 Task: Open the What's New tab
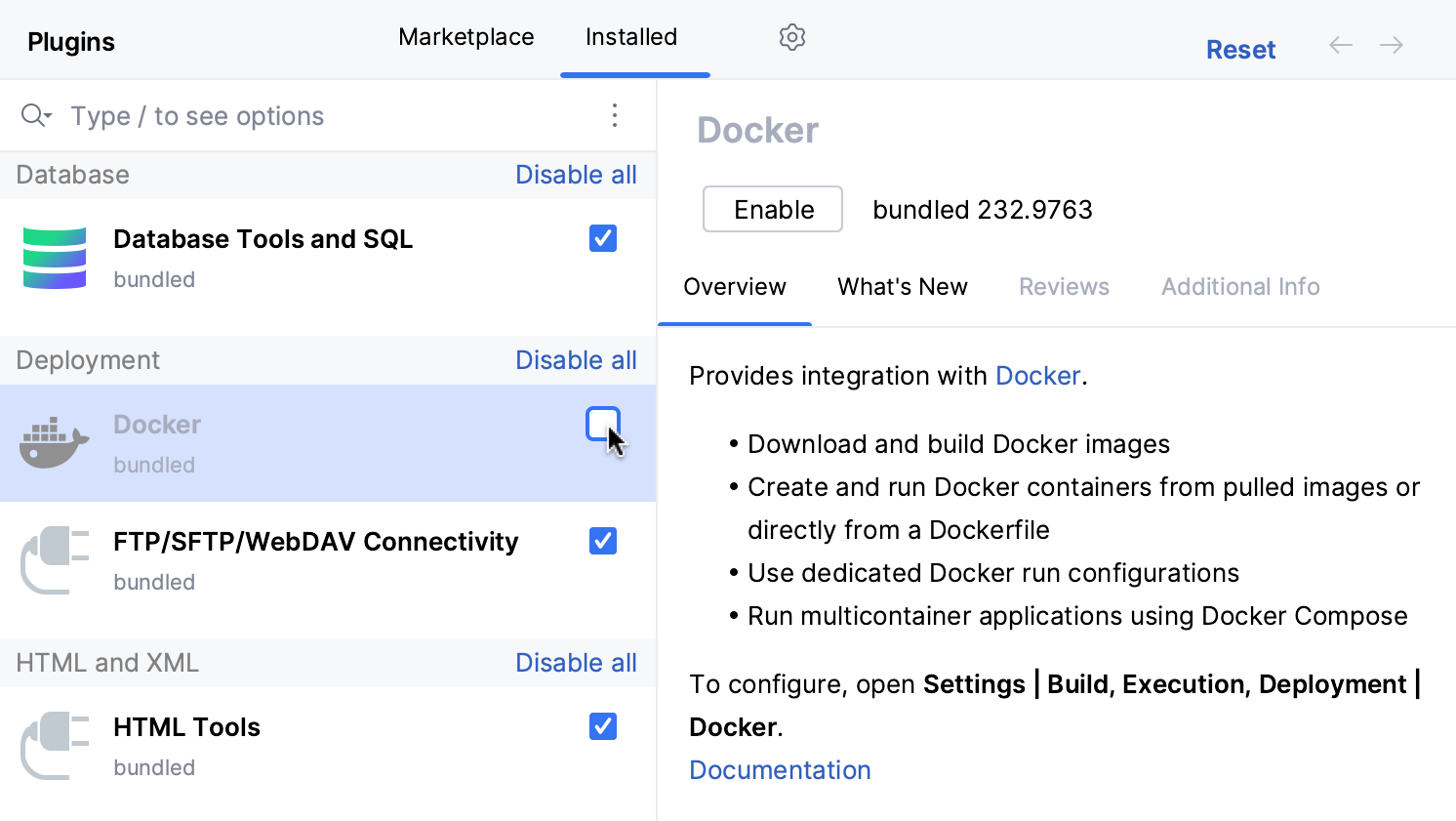coord(902,286)
